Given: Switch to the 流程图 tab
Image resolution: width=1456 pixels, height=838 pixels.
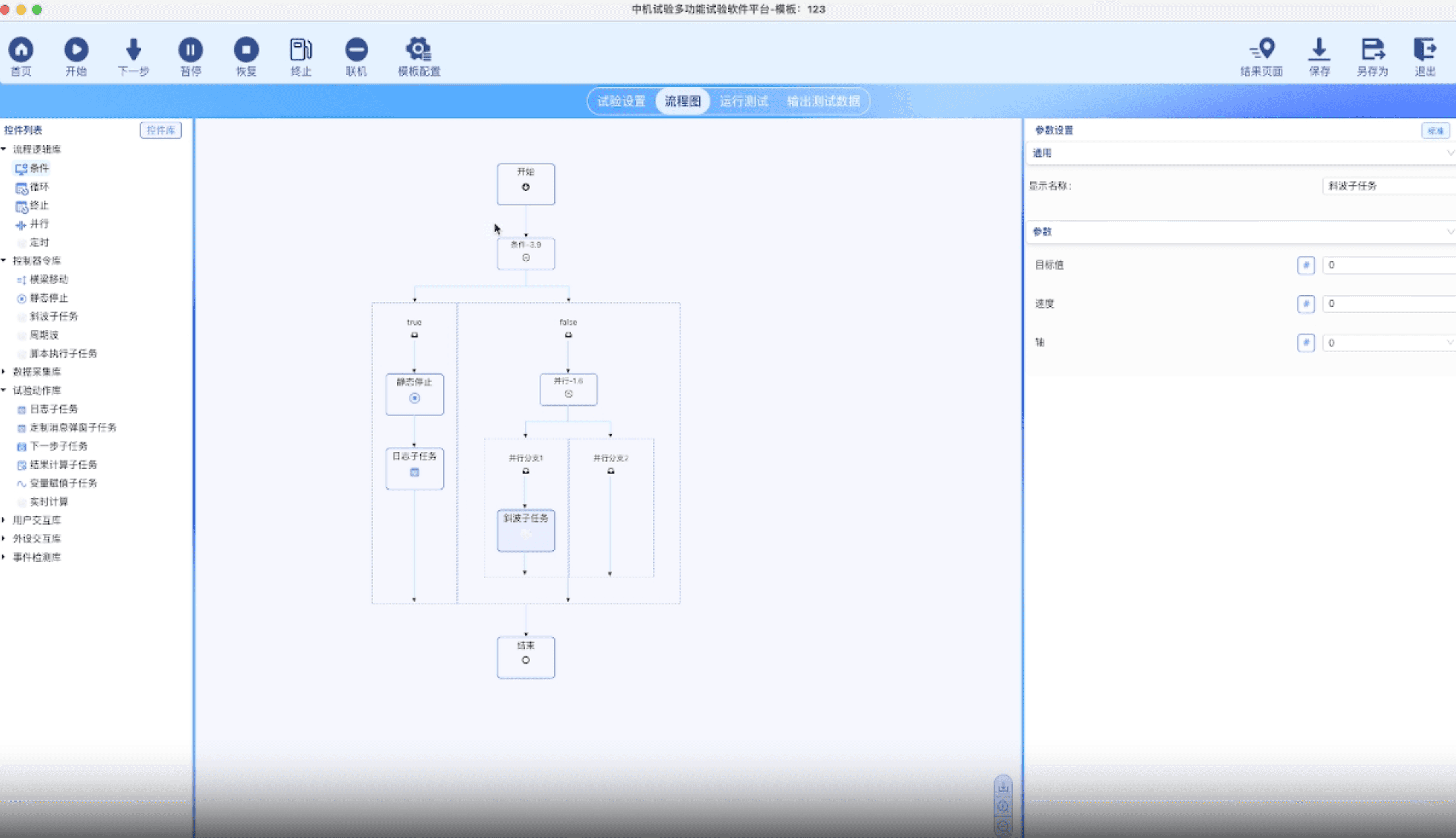Looking at the screenshot, I should click(x=682, y=101).
